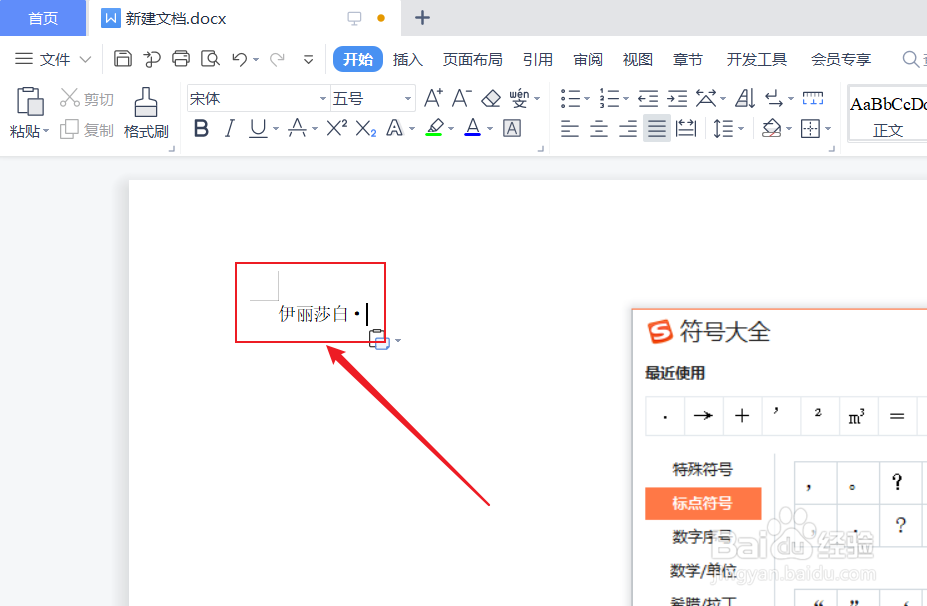Screen dimensions: 927x606
Task: Toggle the character border option
Action: tap(511, 128)
